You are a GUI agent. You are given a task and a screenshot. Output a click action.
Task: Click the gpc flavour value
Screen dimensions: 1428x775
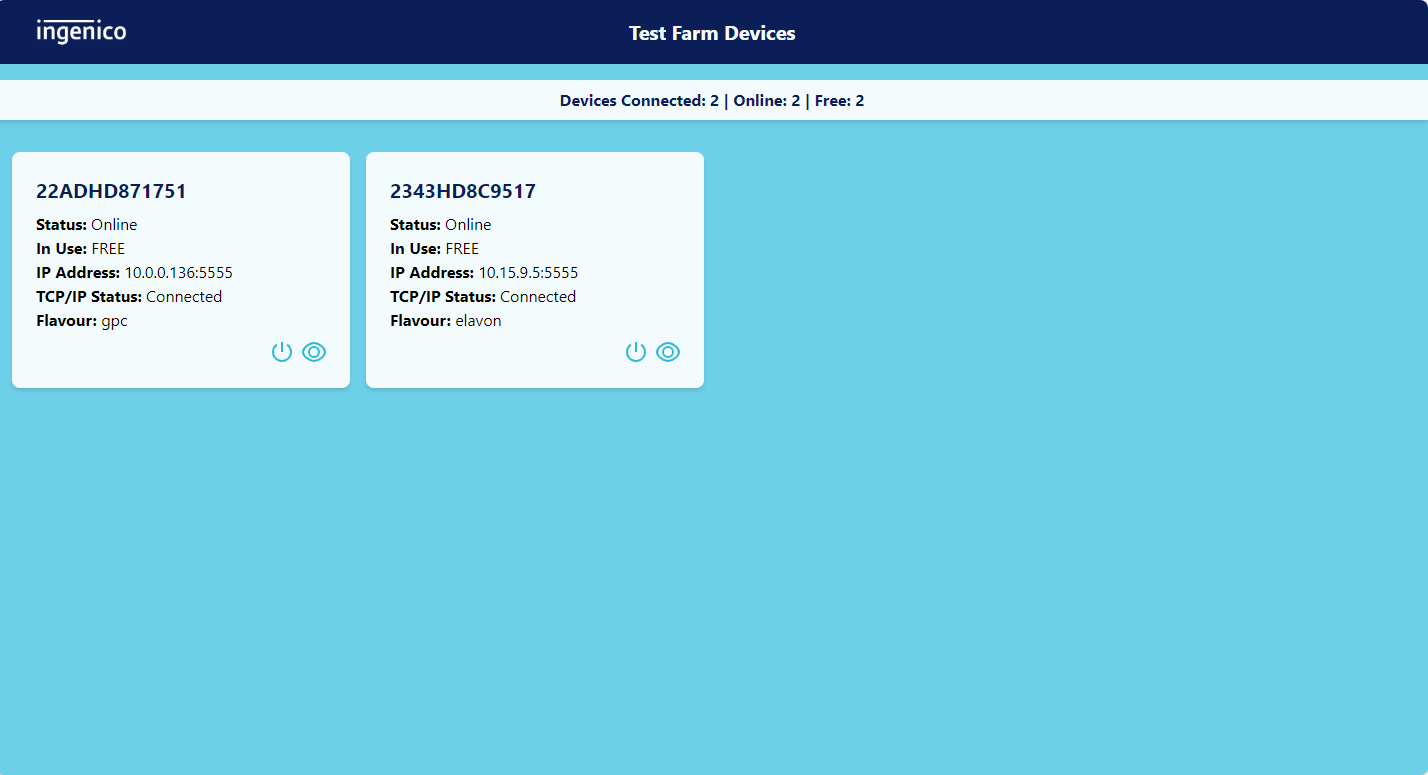click(x=114, y=321)
